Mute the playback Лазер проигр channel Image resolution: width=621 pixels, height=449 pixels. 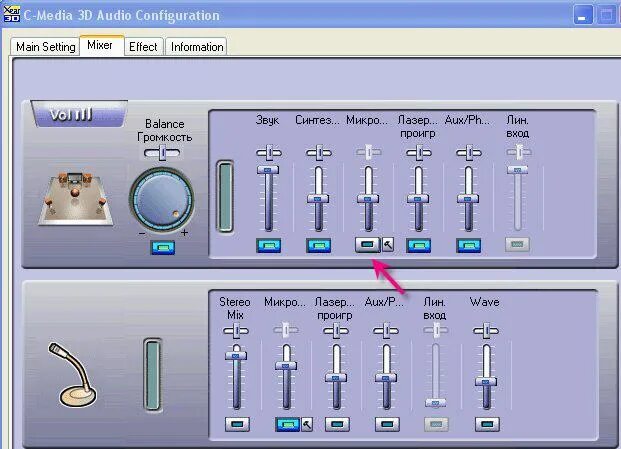(x=419, y=245)
